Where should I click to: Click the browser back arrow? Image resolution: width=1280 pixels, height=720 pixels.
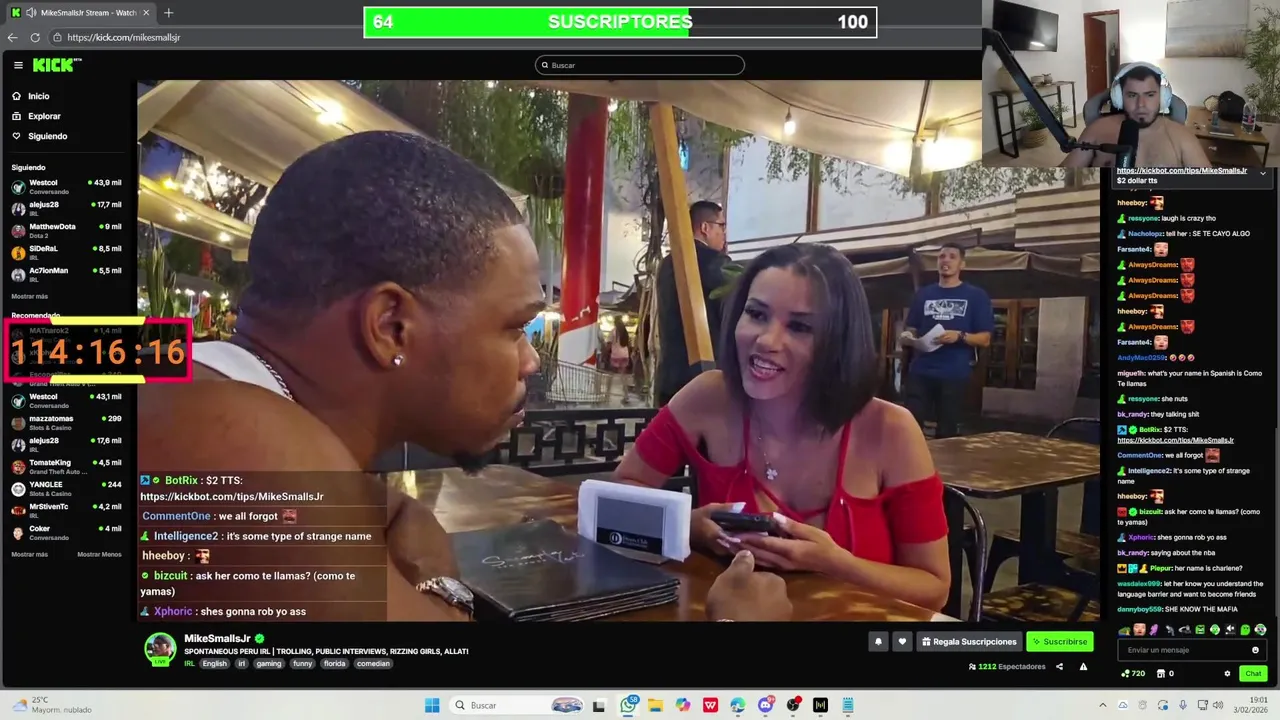[x=12, y=37]
